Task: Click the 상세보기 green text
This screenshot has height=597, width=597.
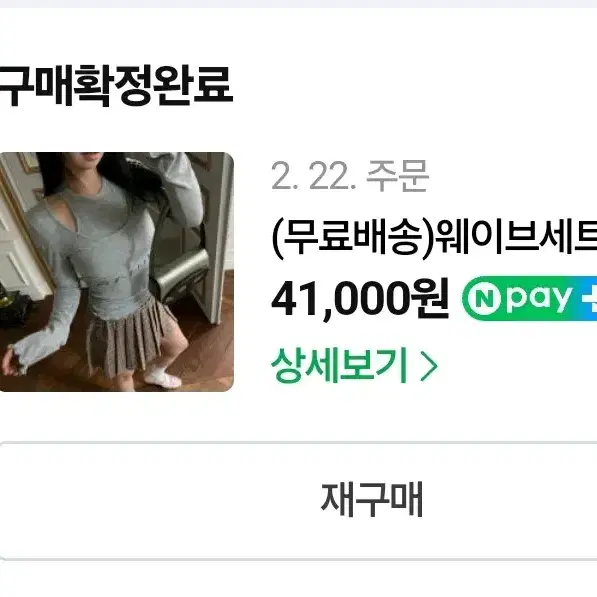Action: click(339, 366)
